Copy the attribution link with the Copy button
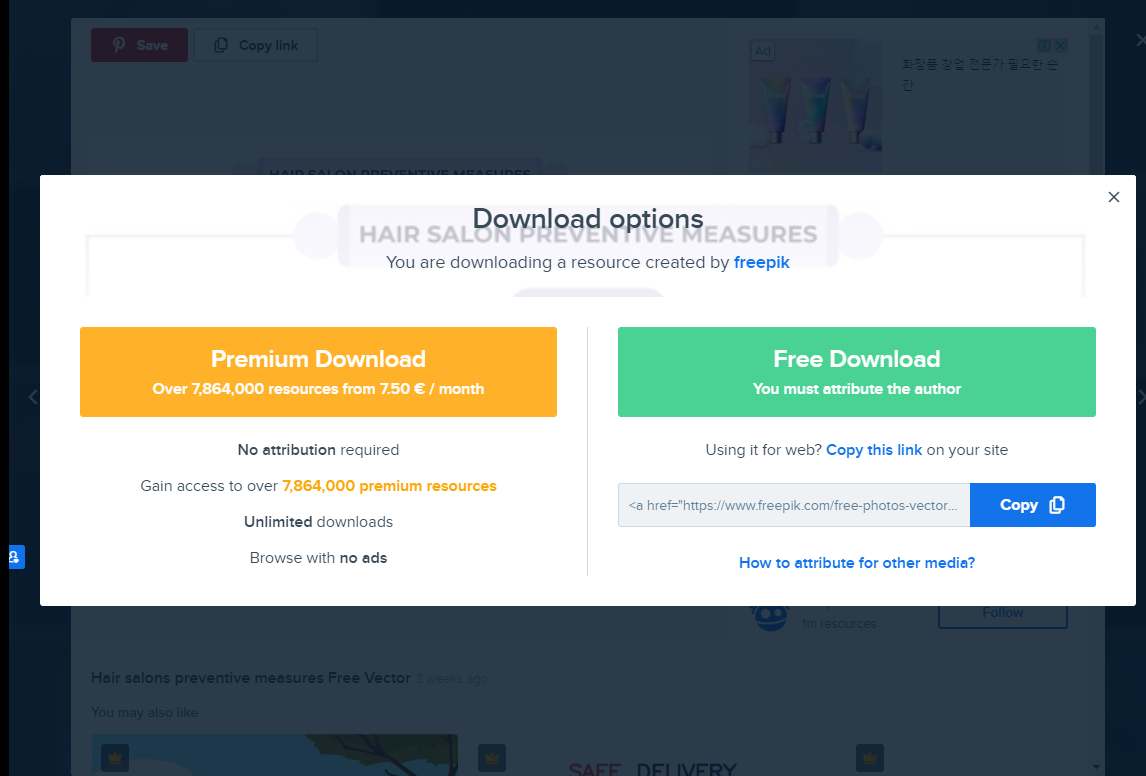 (1032, 505)
